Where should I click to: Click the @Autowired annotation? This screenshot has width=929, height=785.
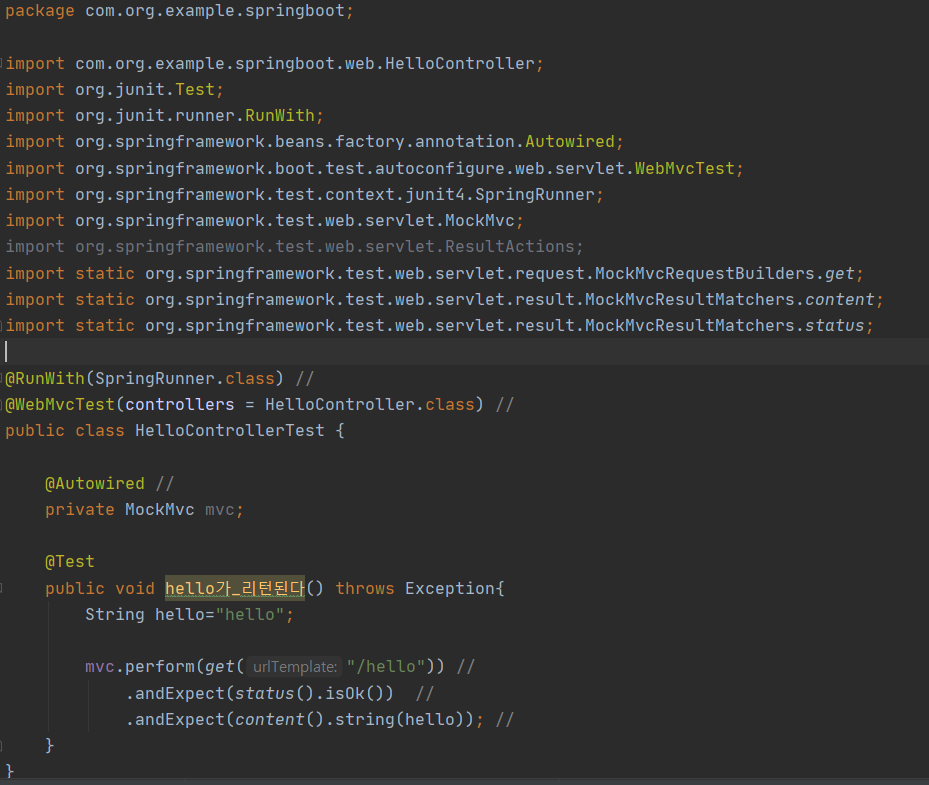point(95,483)
